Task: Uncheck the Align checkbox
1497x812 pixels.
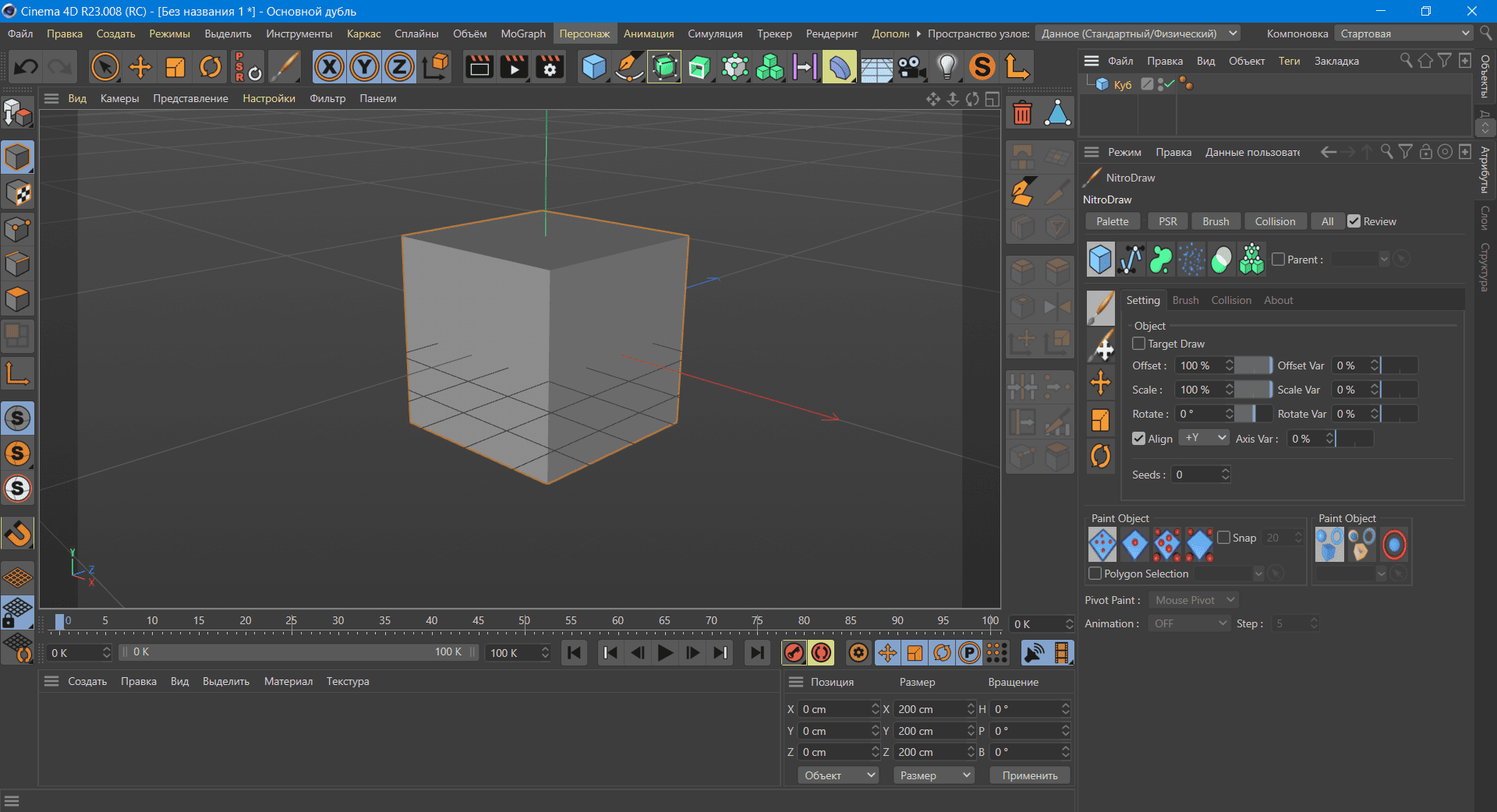Action: (1139, 439)
